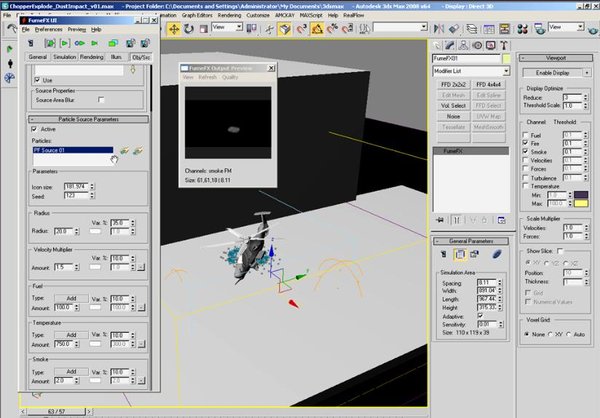
Task: Enable the Fuel channel checkbox
Action: click(x=526, y=134)
